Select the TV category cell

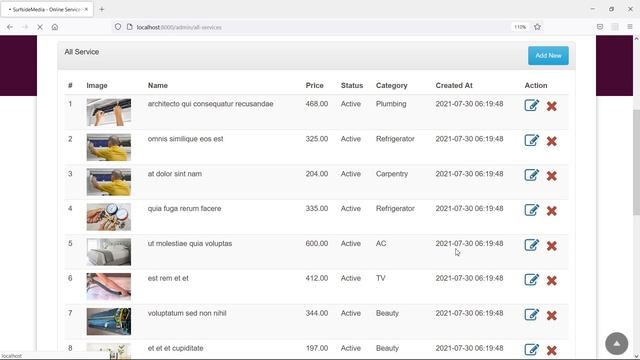[380, 278]
